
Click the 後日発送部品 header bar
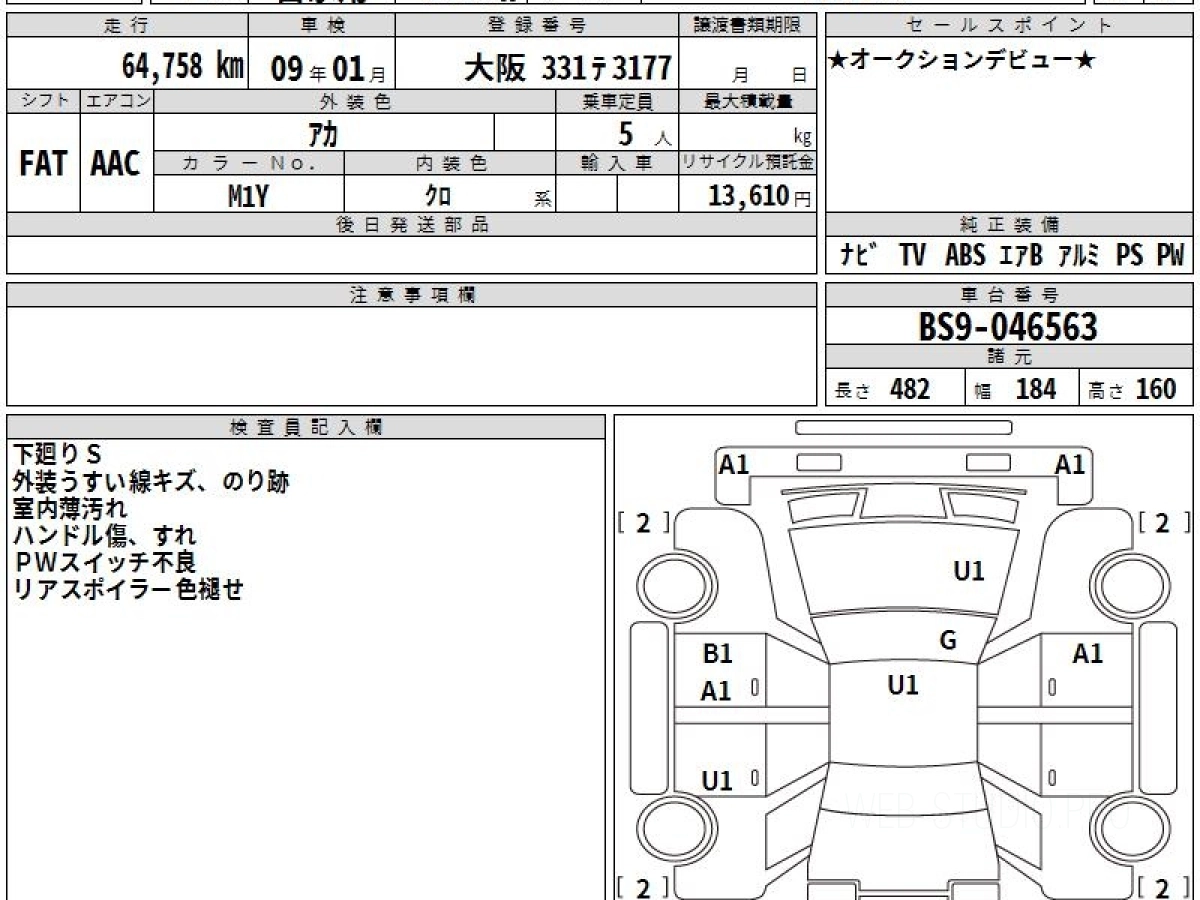pos(411,225)
